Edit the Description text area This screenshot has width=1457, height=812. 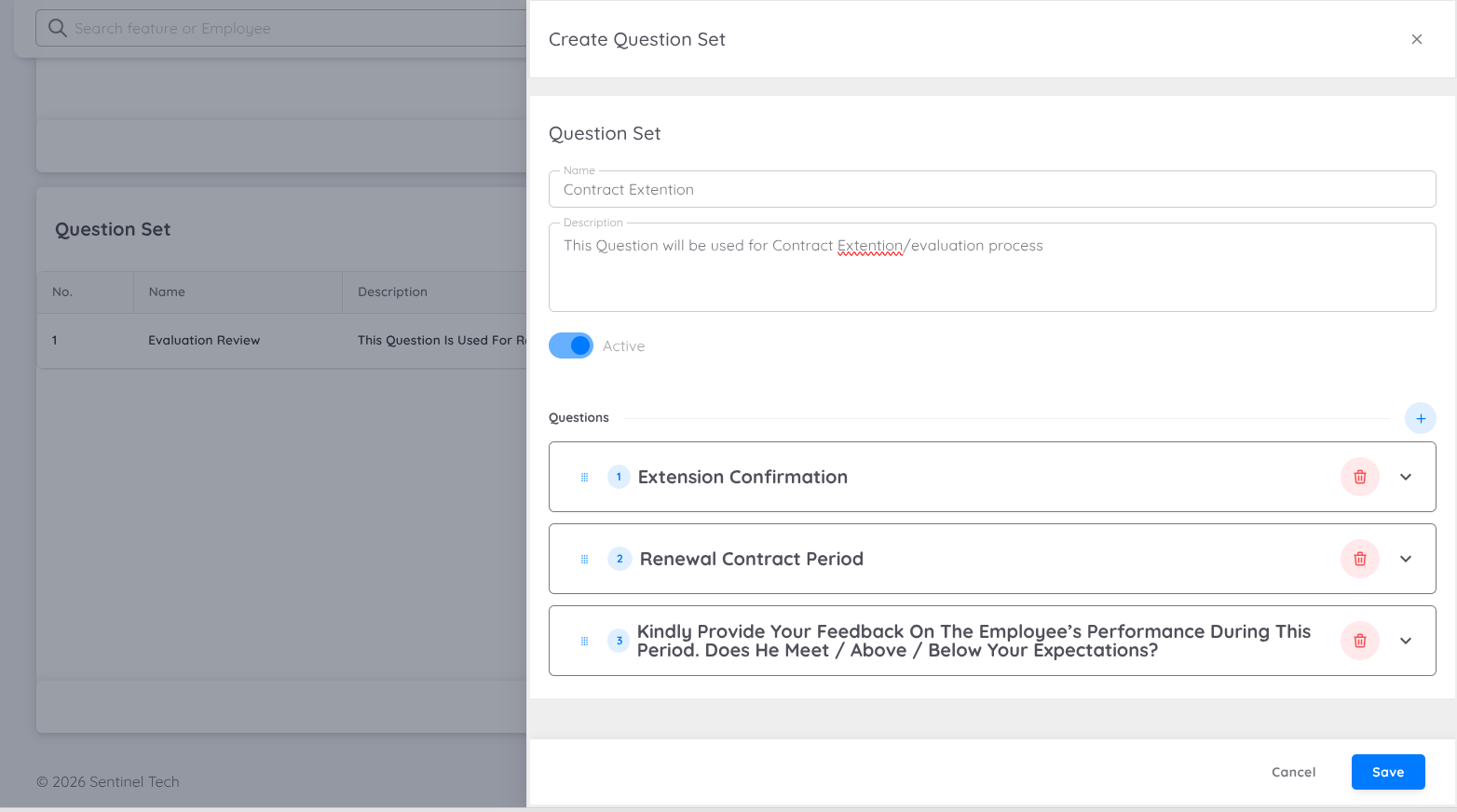991,267
